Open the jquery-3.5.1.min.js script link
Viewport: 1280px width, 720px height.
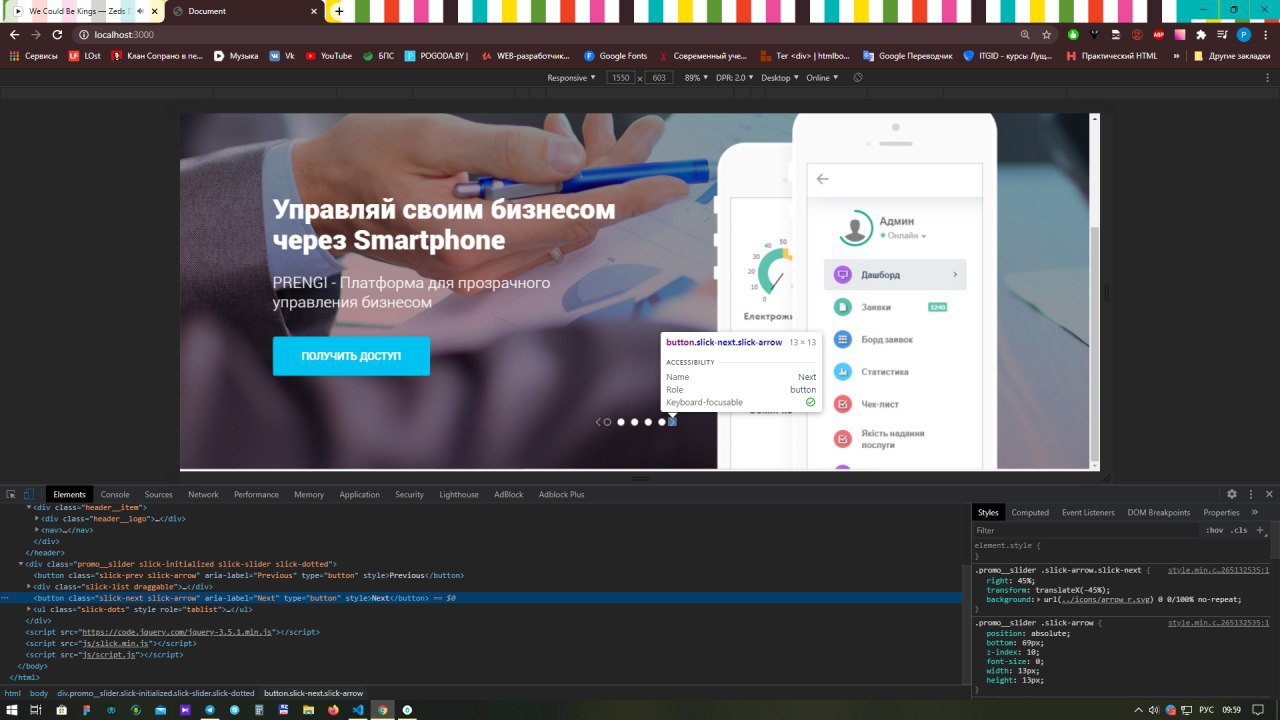(x=177, y=632)
